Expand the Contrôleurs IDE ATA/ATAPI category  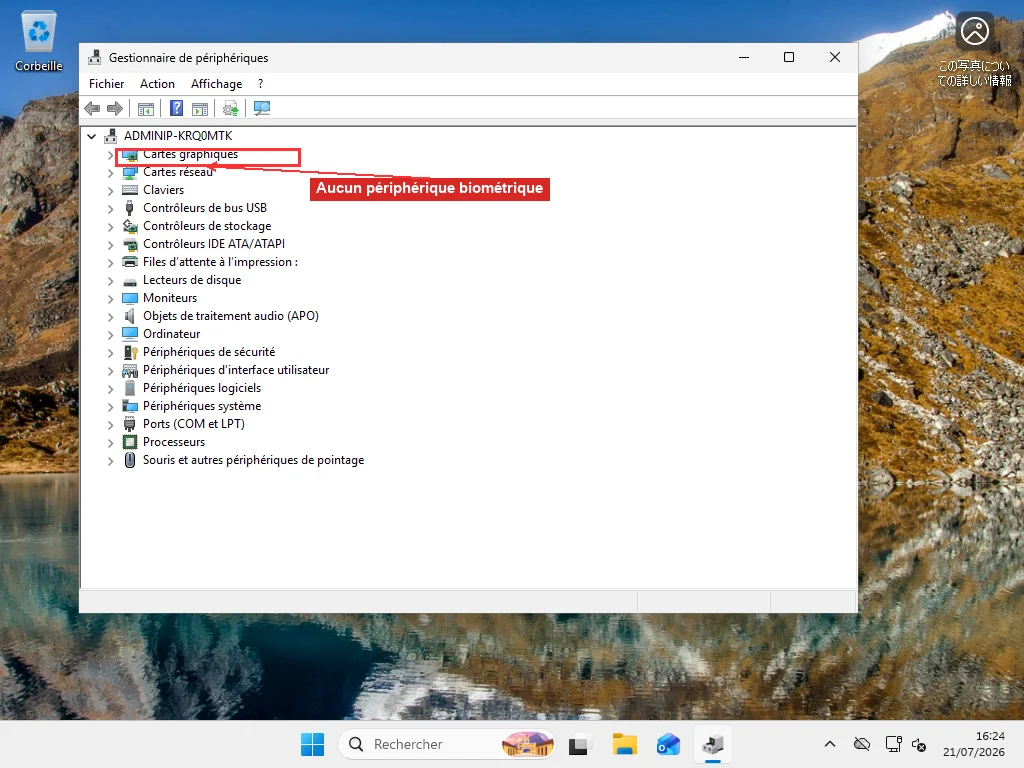tap(110, 245)
